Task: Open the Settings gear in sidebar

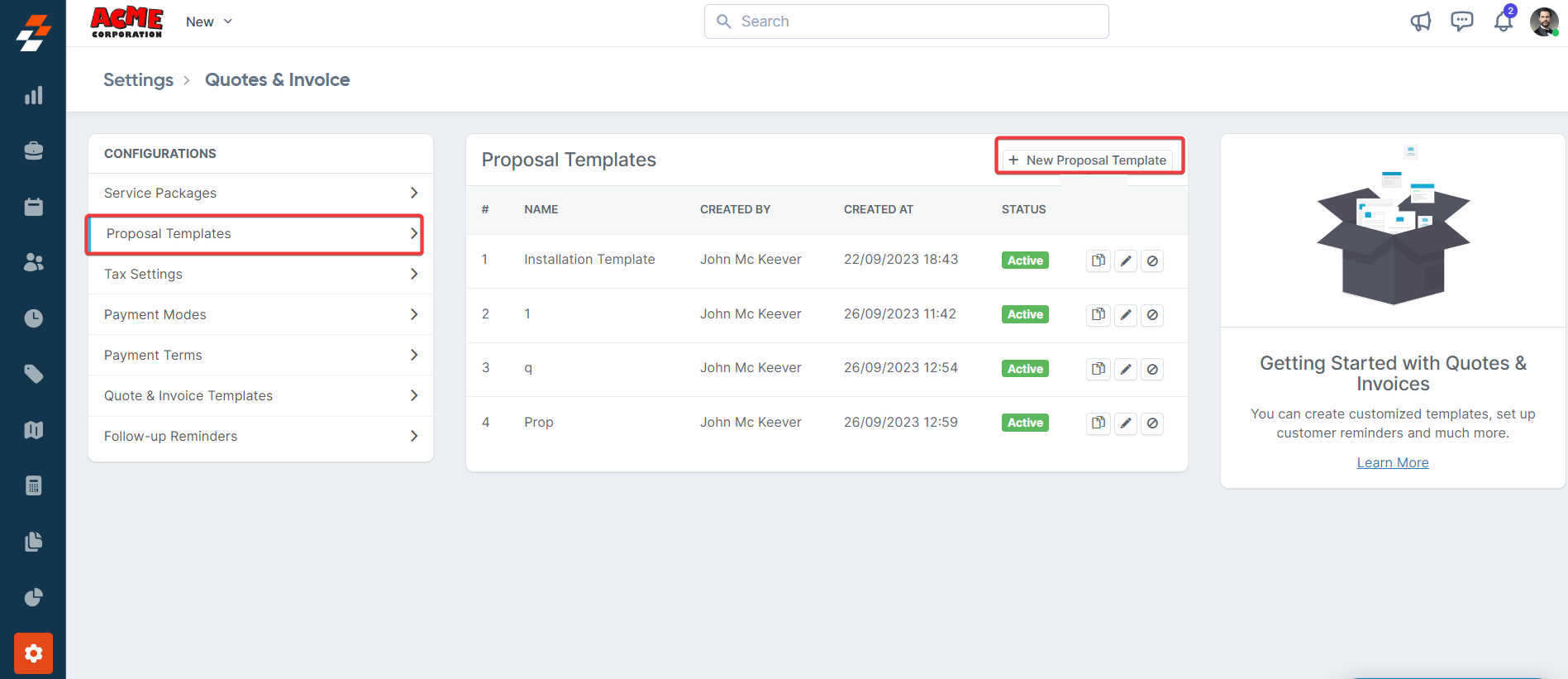Action: click(x=33, y=653)
